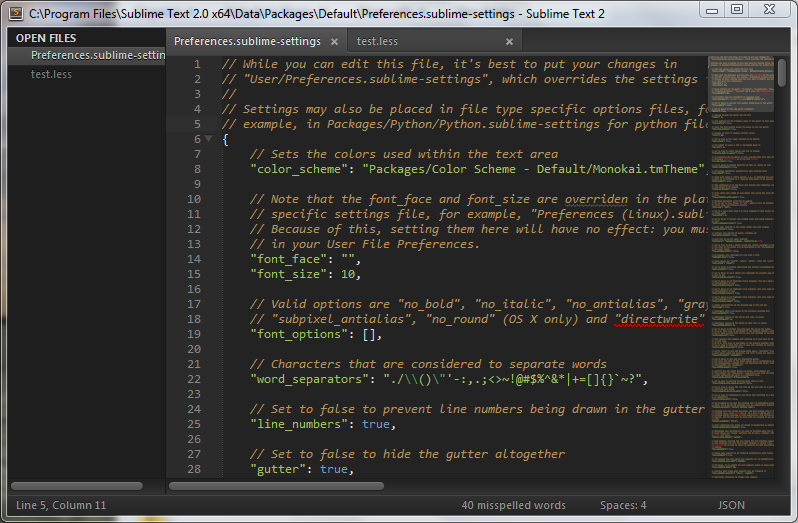This screenshot has height=523, width=798.
Task: Click the Sublime Text app icon in title bar
Action: tap(16, 13)
